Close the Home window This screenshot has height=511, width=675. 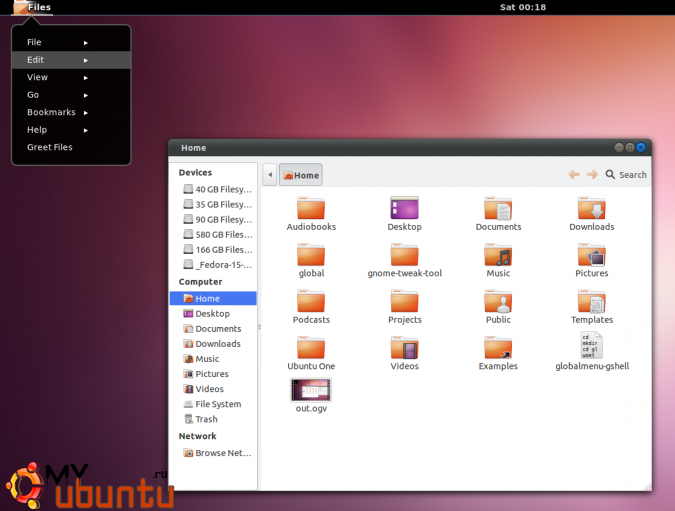pyautogui.click(x=641, y=147)
